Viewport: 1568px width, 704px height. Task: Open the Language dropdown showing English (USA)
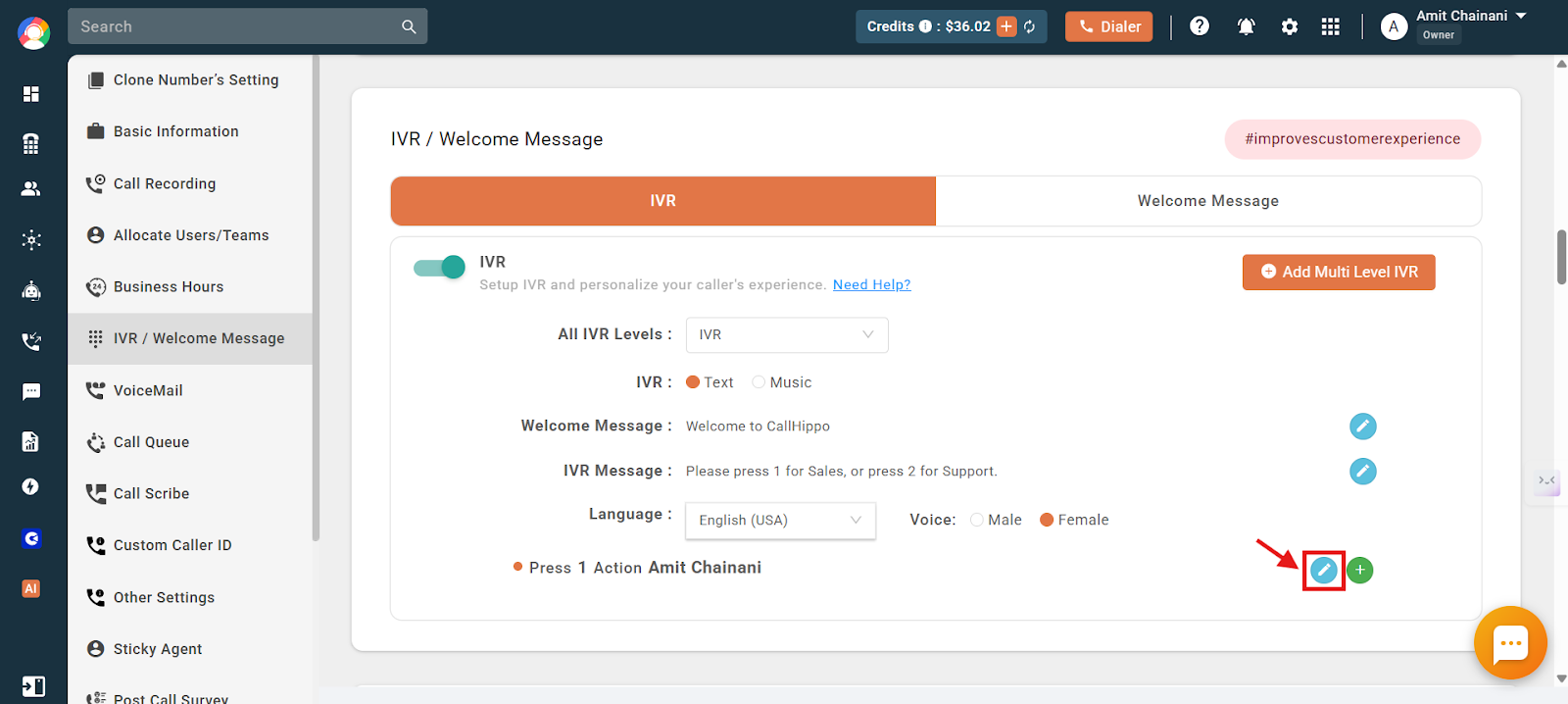pyautogui.click(x=780, y=521)
